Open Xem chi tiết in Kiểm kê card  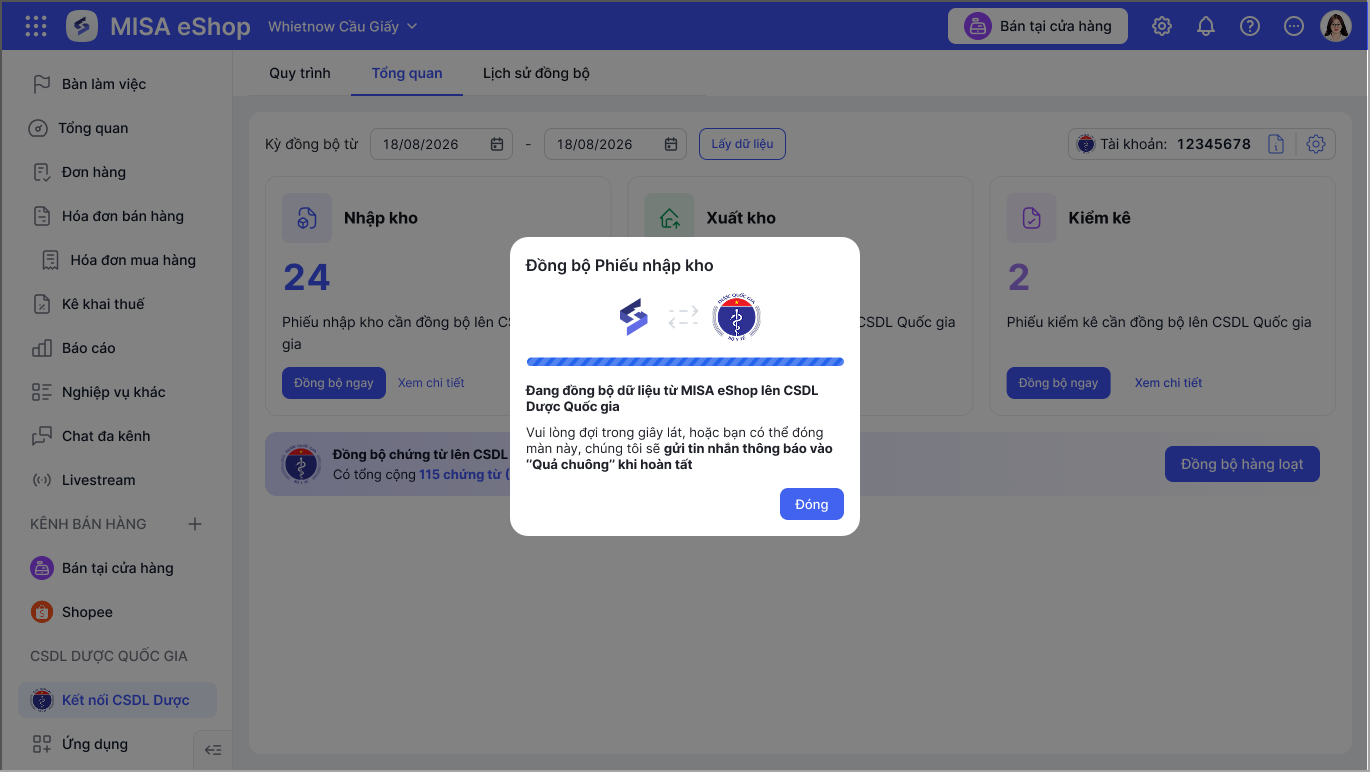tap(1168, 383)
